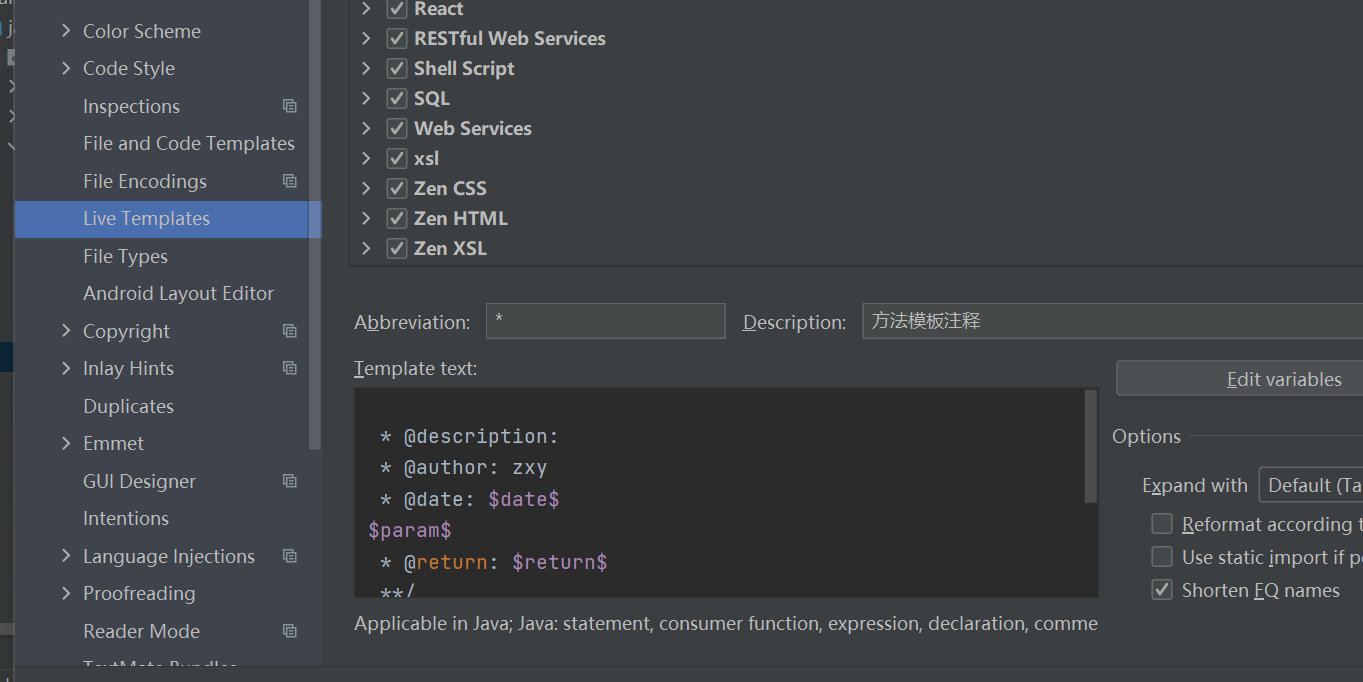This screenshot has width=1363, height=682.
Task: Click the project-level icon beside GUI Designer
Action: click(x=290, y=481)
